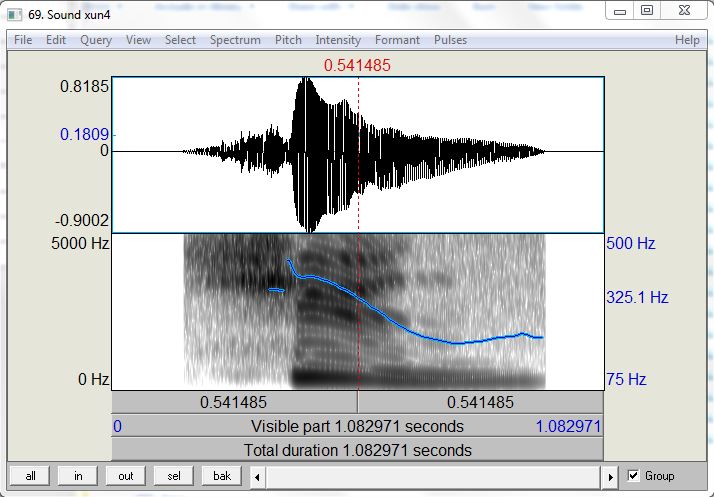The width and height of the screenshot is (714, 497).
Task: Play the right 0.541485 segment bar
Action: click(480, 402)
